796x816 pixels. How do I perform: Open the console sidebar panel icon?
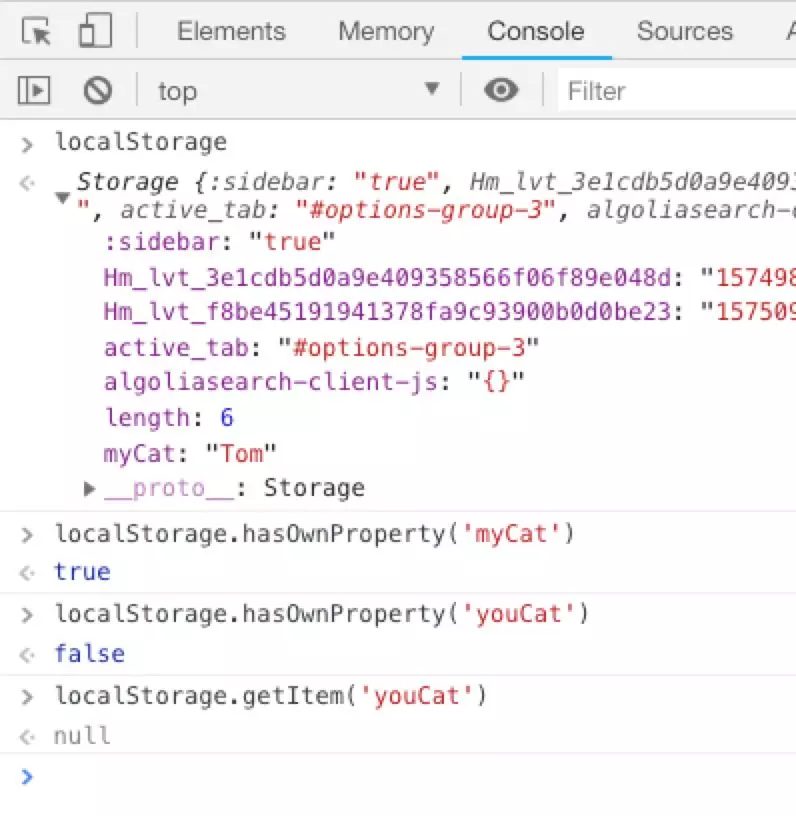tap(33, 90)
